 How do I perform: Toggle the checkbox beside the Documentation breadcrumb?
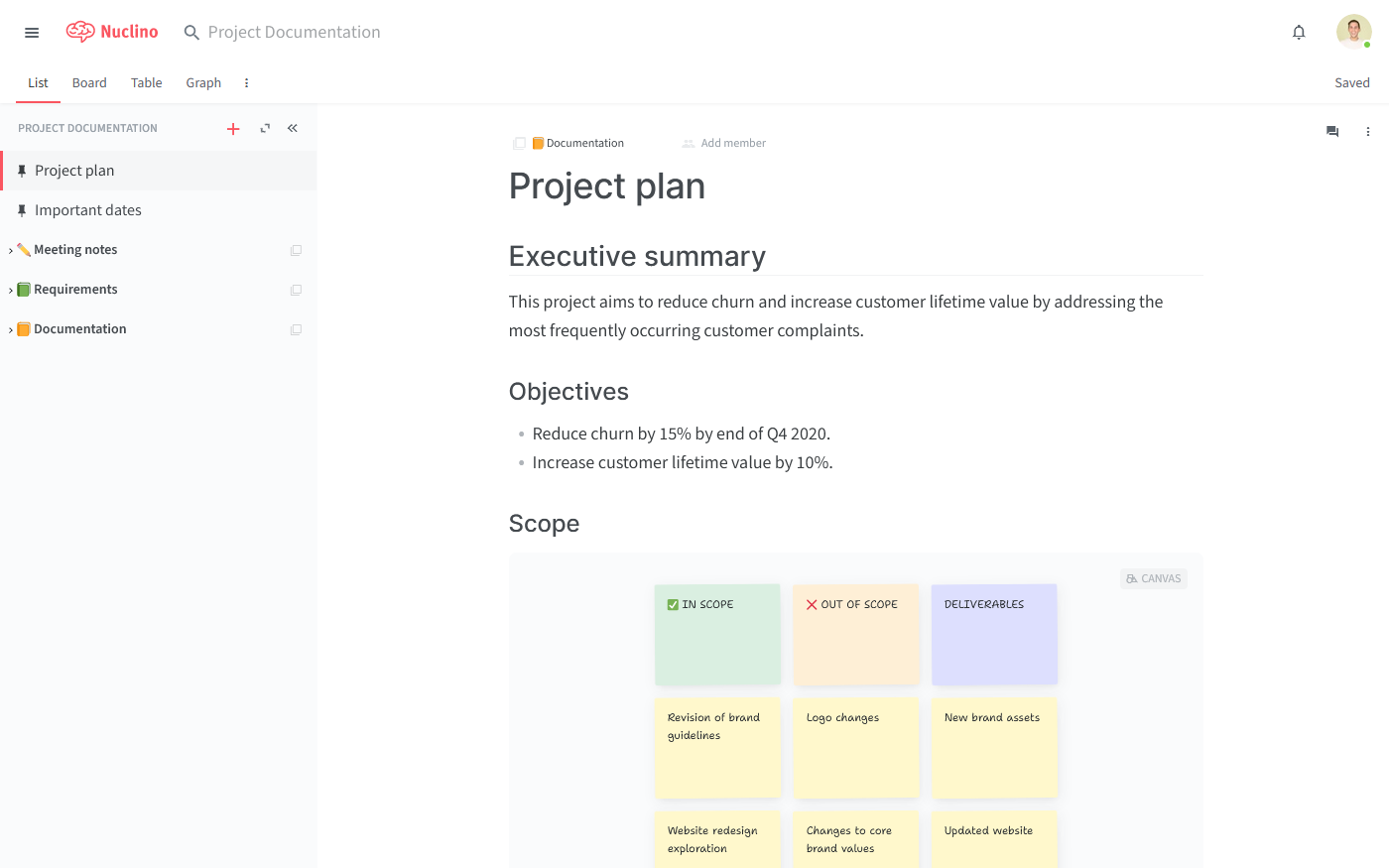[519, 144]
